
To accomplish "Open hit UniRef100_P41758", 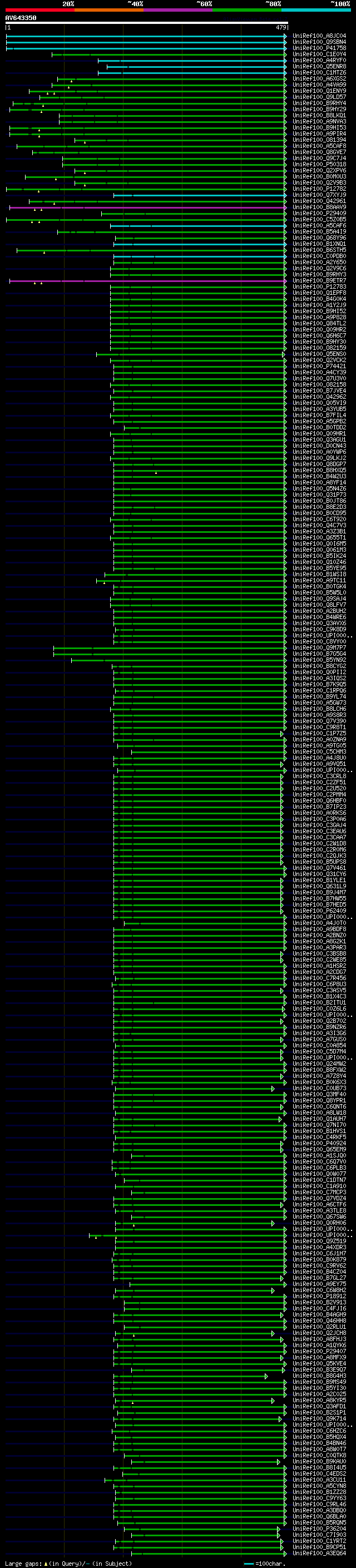I will pyautogui.click(x=319, y=48).
